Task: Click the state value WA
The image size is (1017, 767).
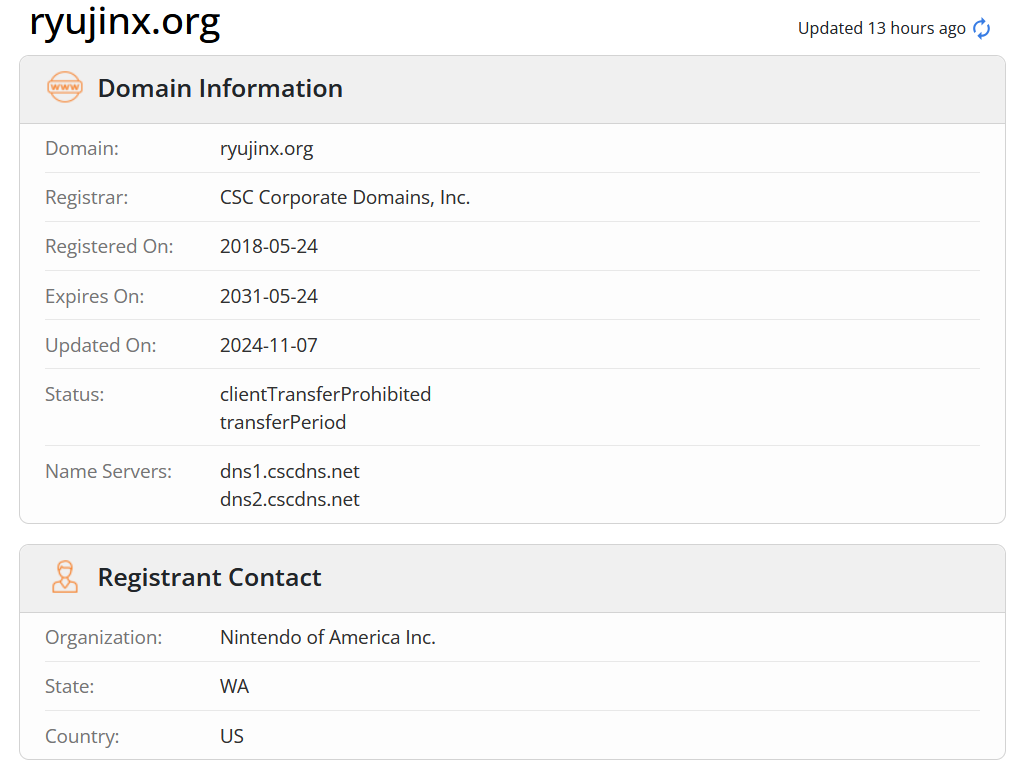Action: [234, 687]
